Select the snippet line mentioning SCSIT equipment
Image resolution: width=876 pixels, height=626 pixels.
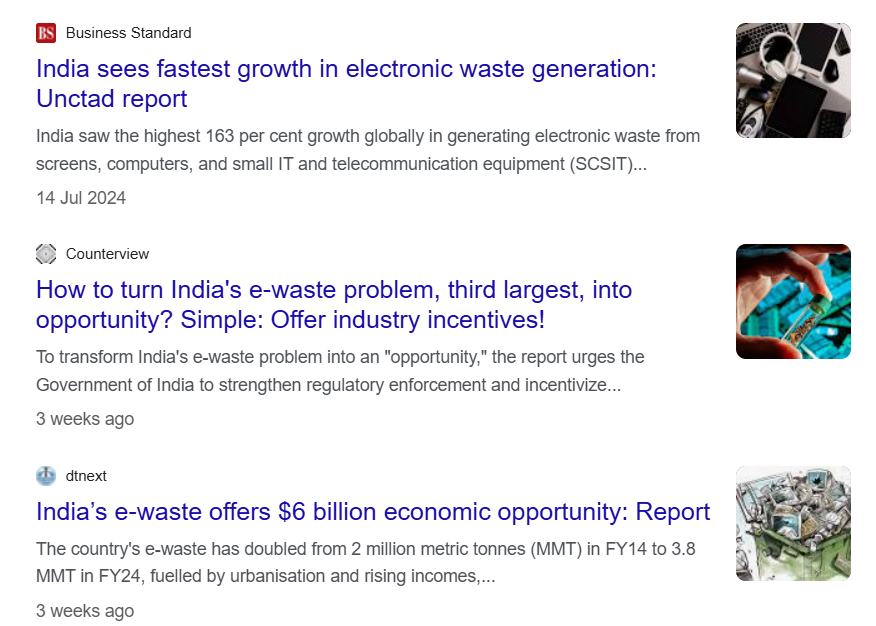point(341,164)
